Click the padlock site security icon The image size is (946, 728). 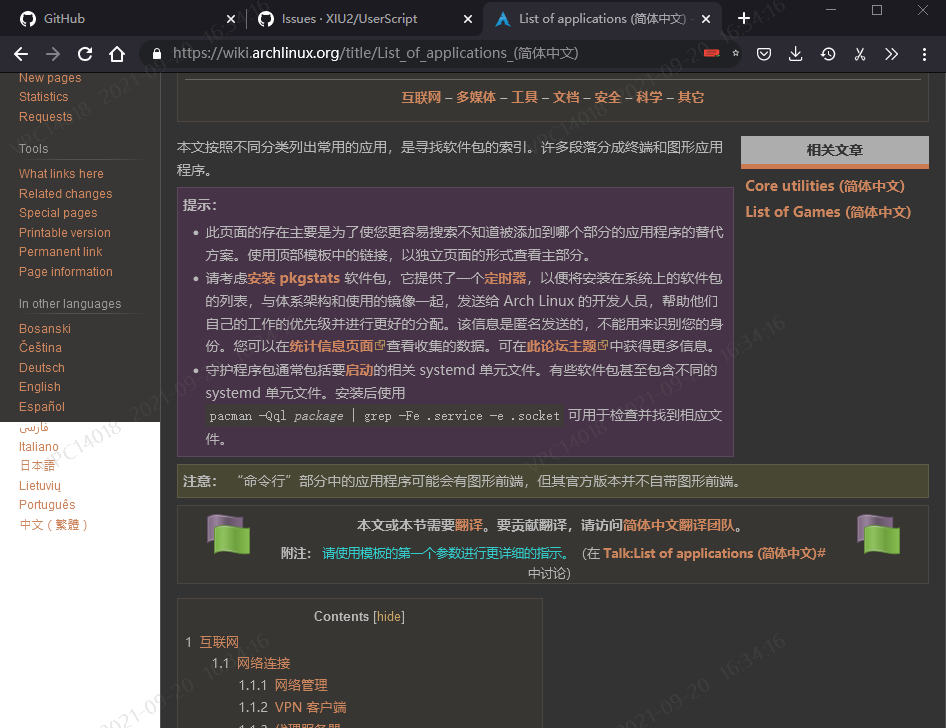pos(156,54)
